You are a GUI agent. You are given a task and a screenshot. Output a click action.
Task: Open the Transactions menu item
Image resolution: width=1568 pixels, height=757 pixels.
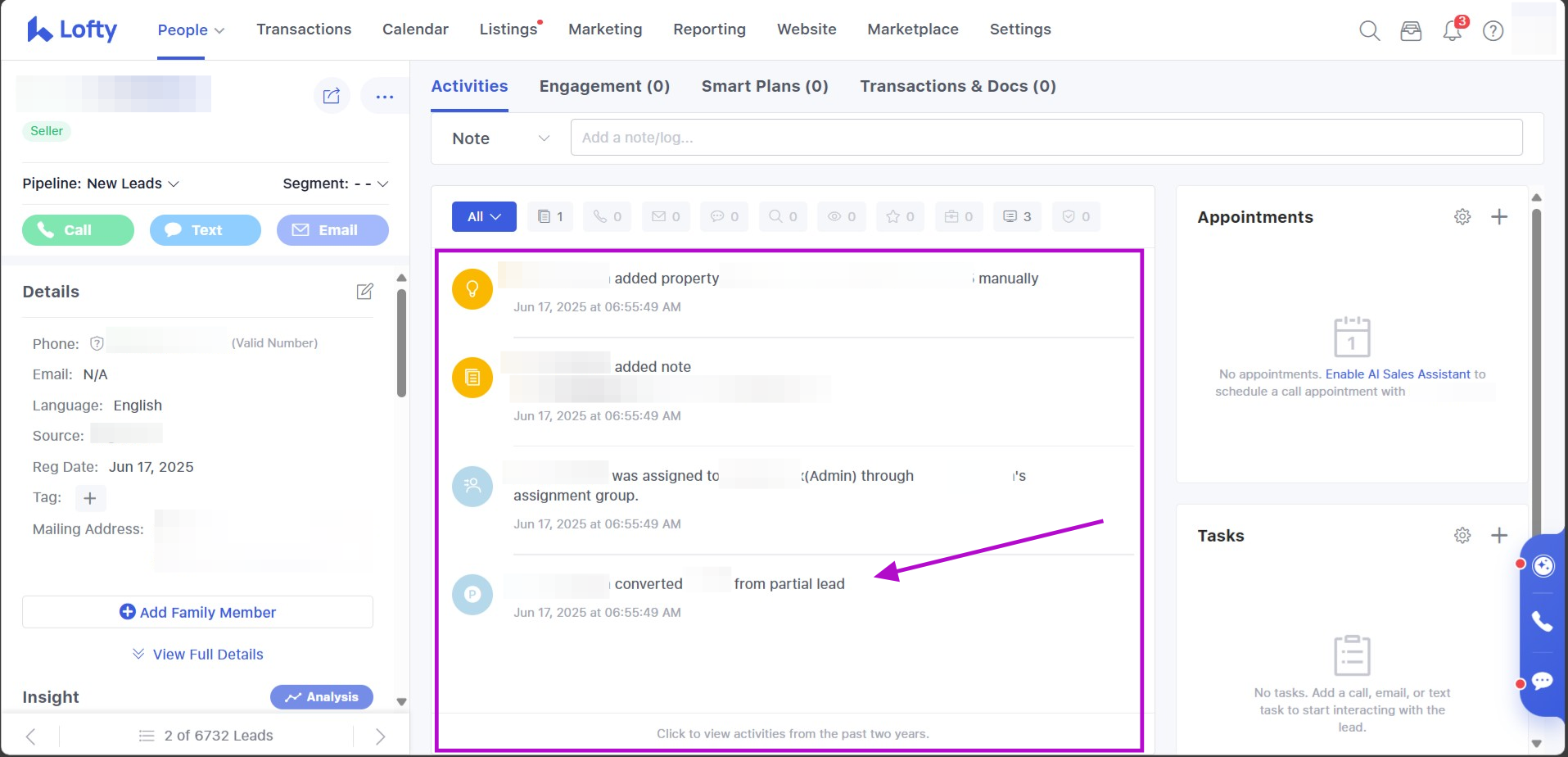[304, 29]
